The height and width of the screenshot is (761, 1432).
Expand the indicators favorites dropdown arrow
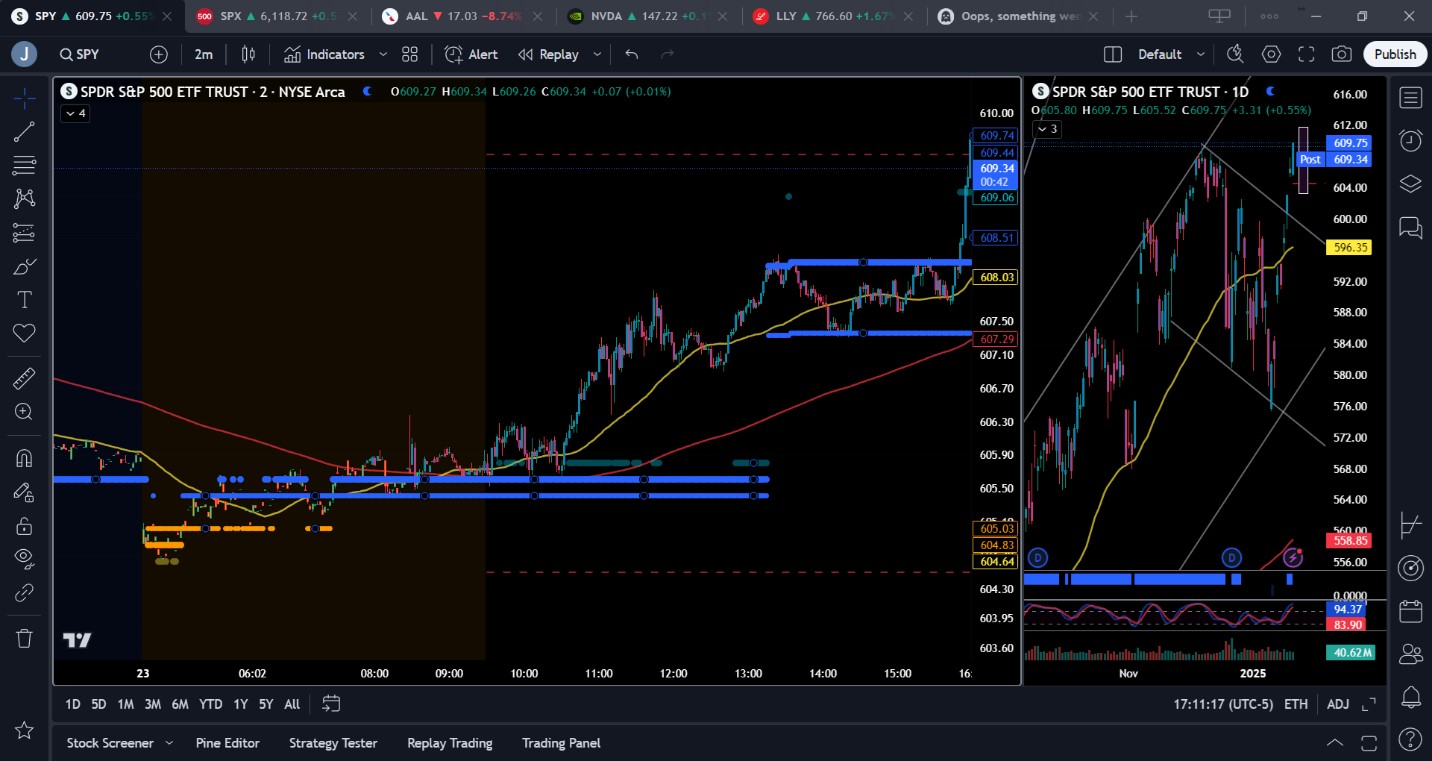[382, 54]
